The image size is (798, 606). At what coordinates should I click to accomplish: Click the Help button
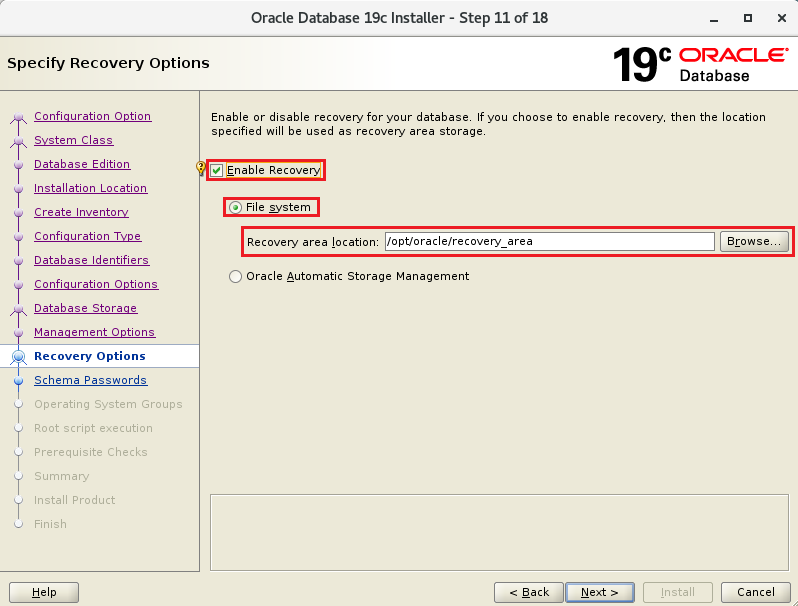(44, 592)
